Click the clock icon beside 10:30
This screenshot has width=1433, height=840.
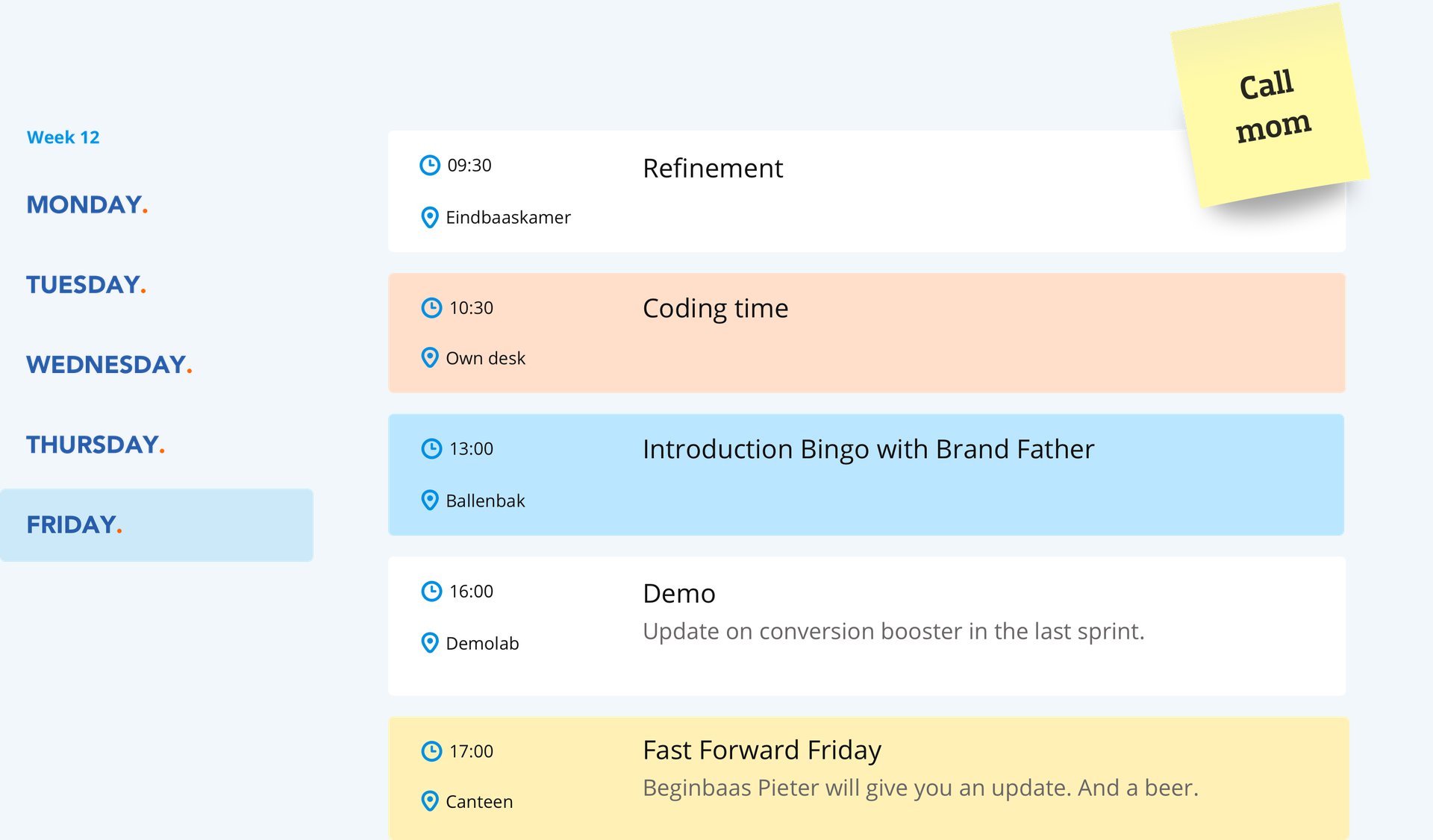[x=431, y=307]
